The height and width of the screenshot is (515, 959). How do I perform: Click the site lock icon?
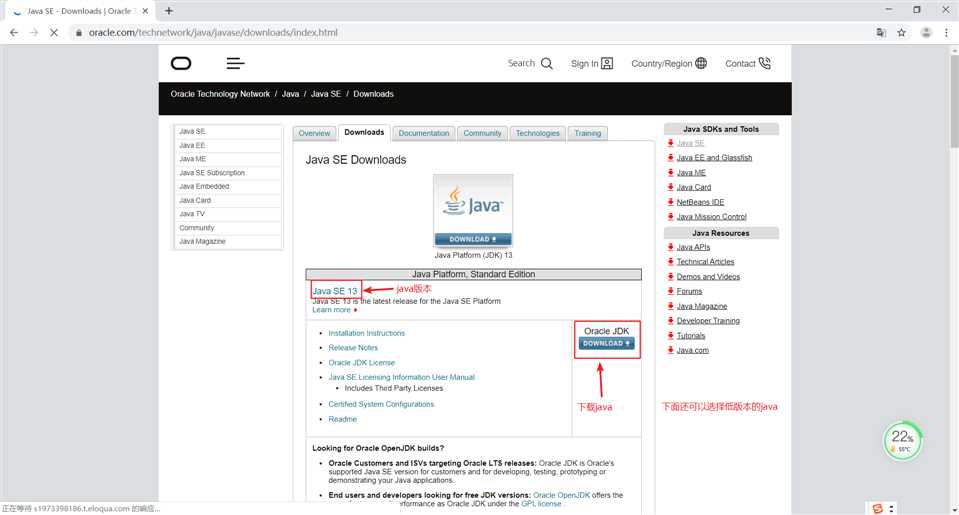pos(78,32)
